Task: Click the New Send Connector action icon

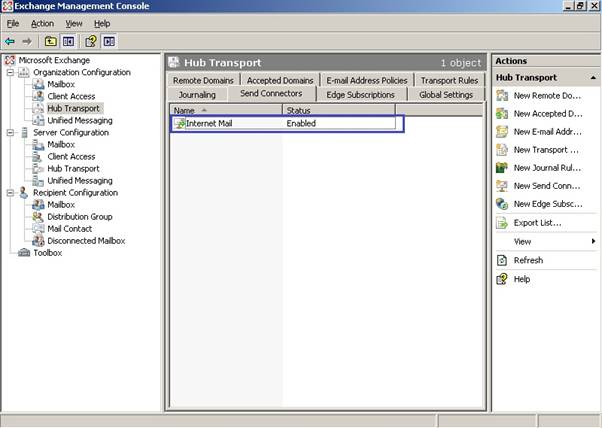Action: [x=502, y=186]
